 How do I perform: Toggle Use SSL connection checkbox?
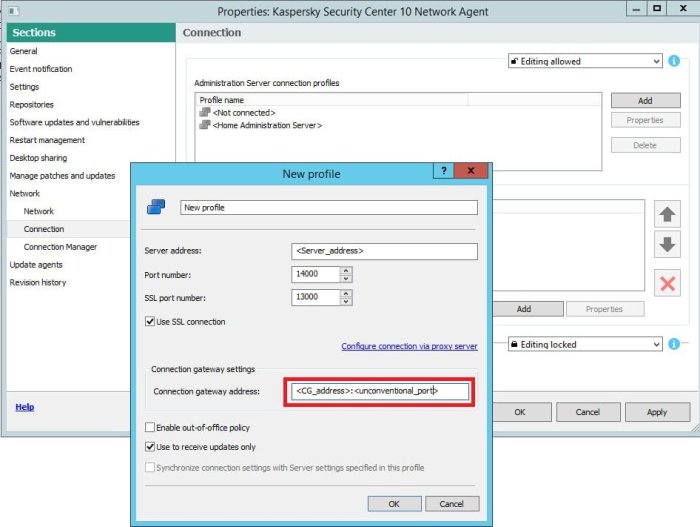[x=150, y=321]
